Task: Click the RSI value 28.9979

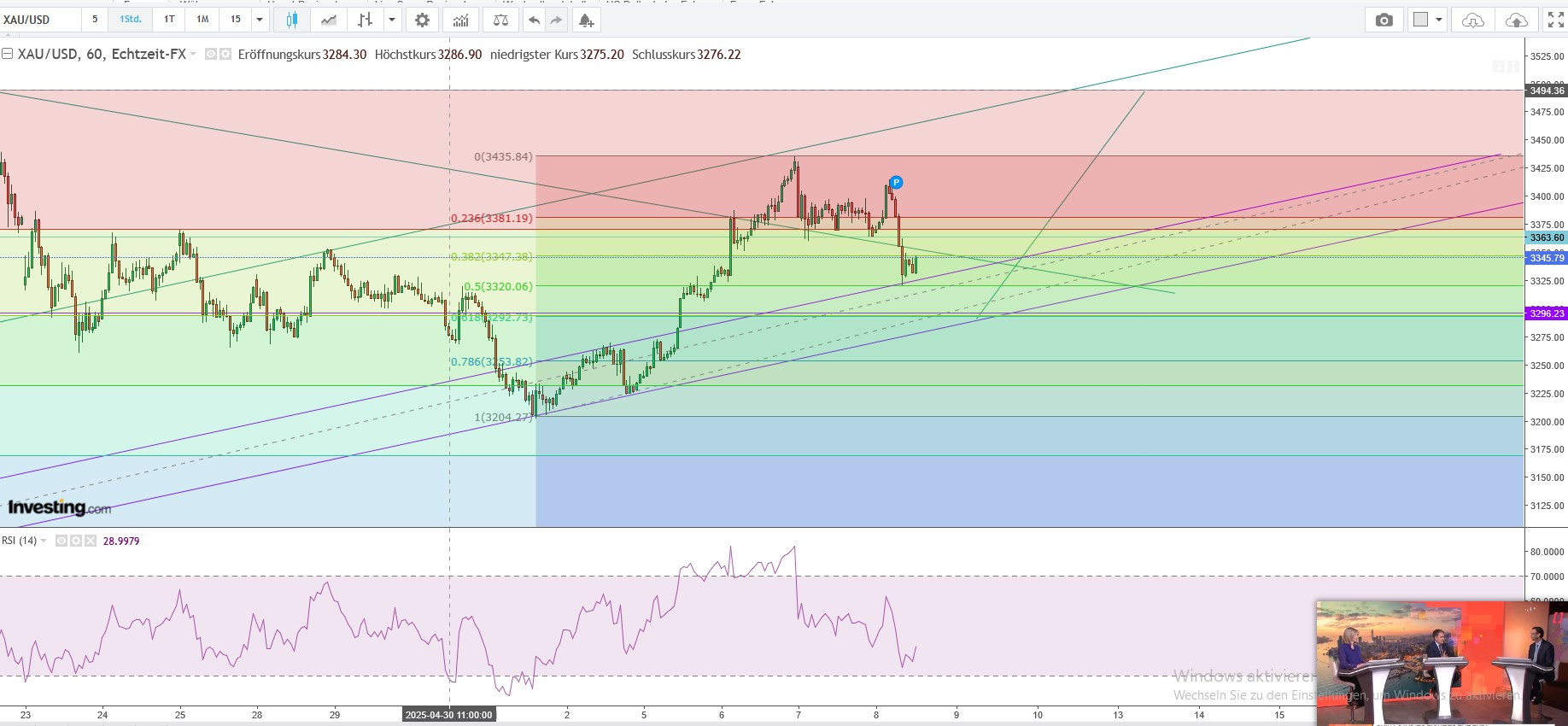Action: pos(121,541)
